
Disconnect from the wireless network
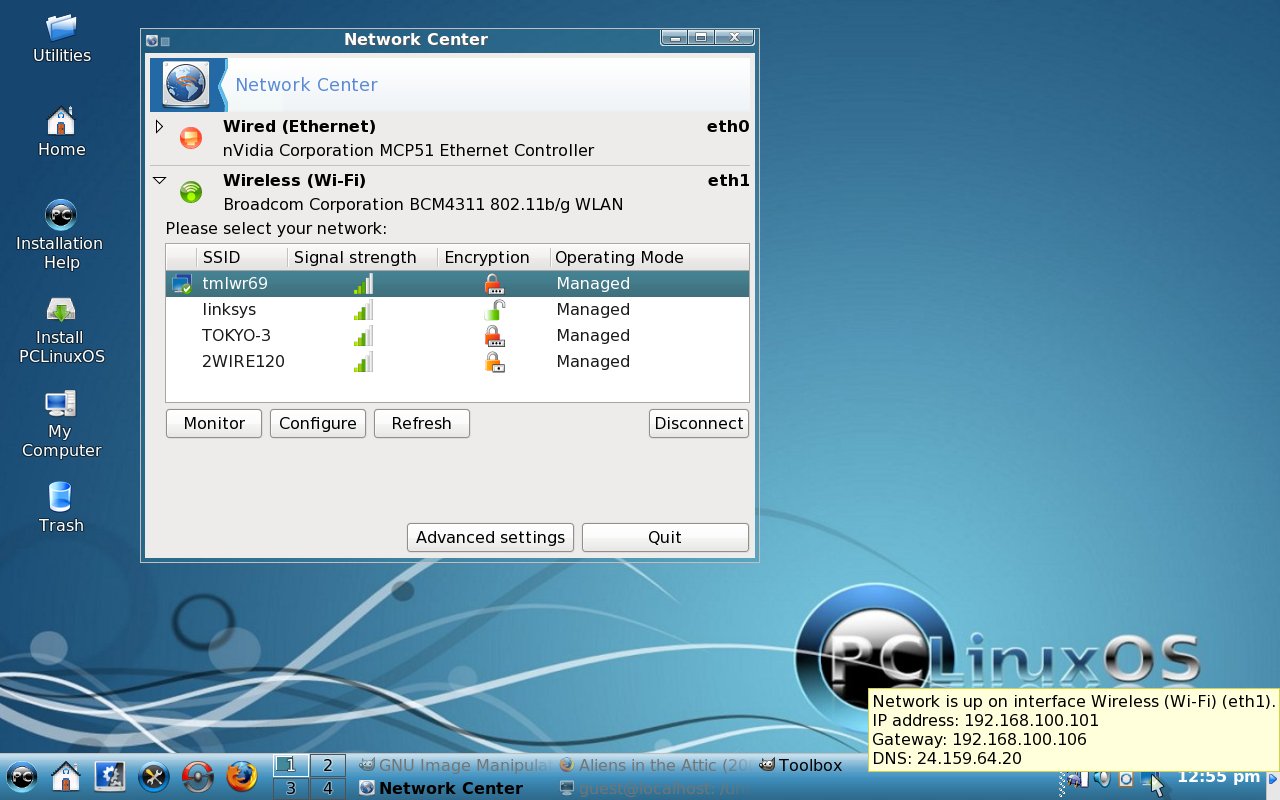[x=699, y=423]
